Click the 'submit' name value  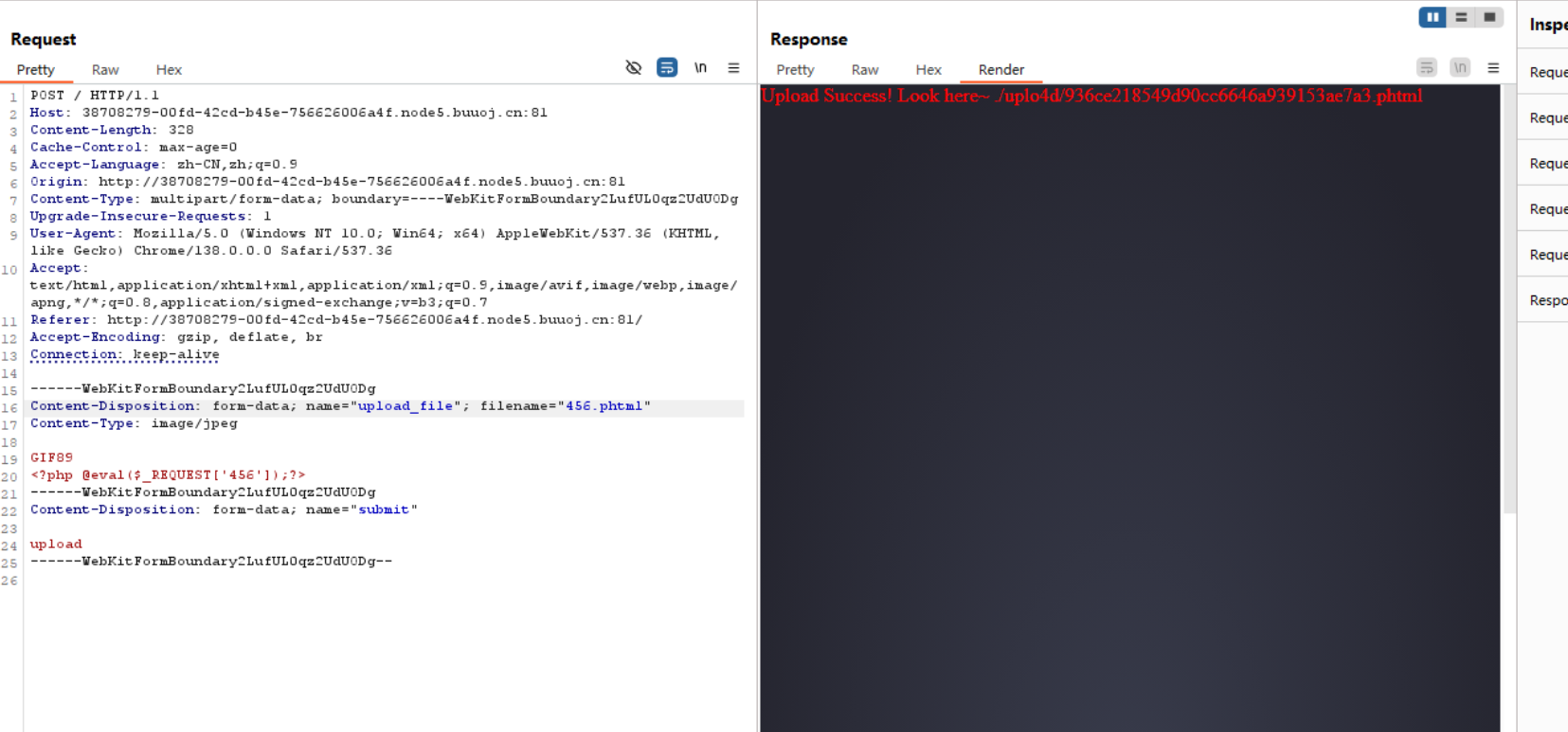pos(384,509)
